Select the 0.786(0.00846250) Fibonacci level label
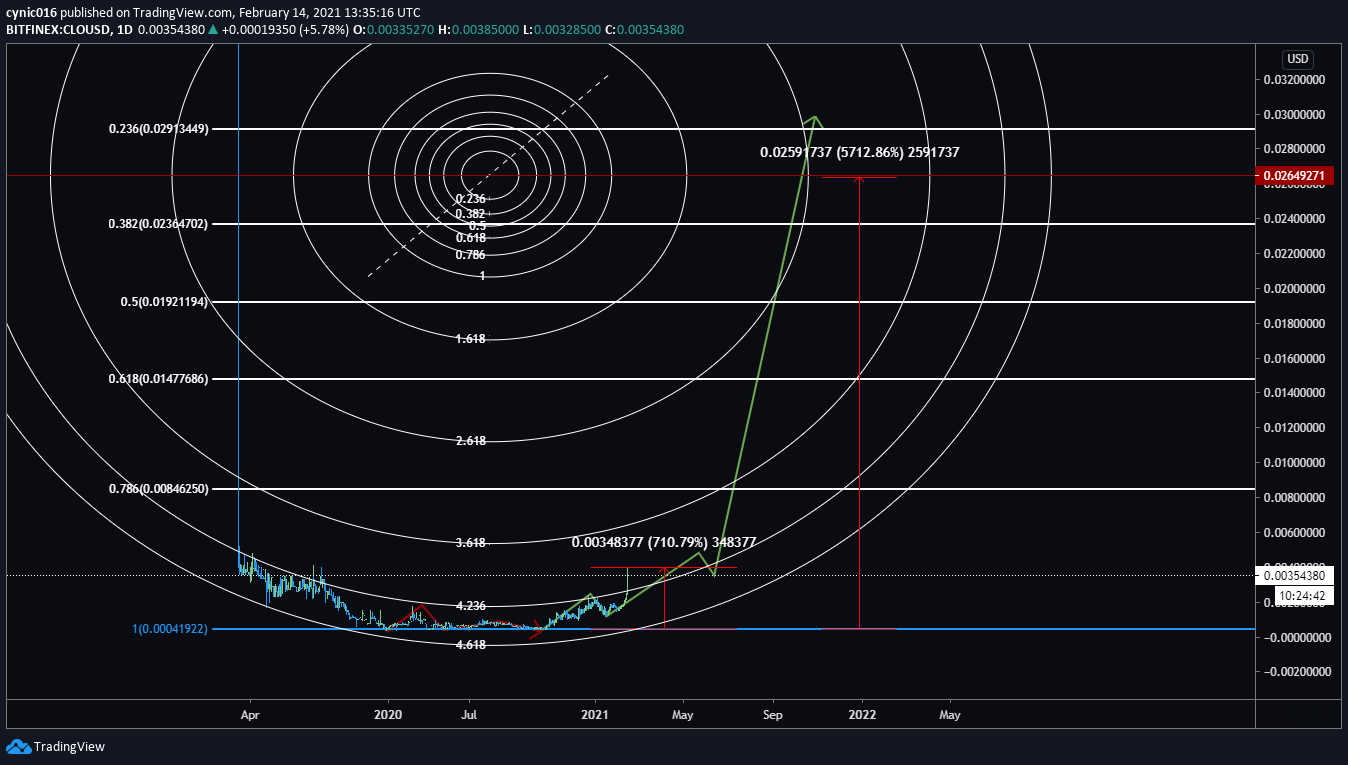The image size is (1348, 765). pos(158,489)
